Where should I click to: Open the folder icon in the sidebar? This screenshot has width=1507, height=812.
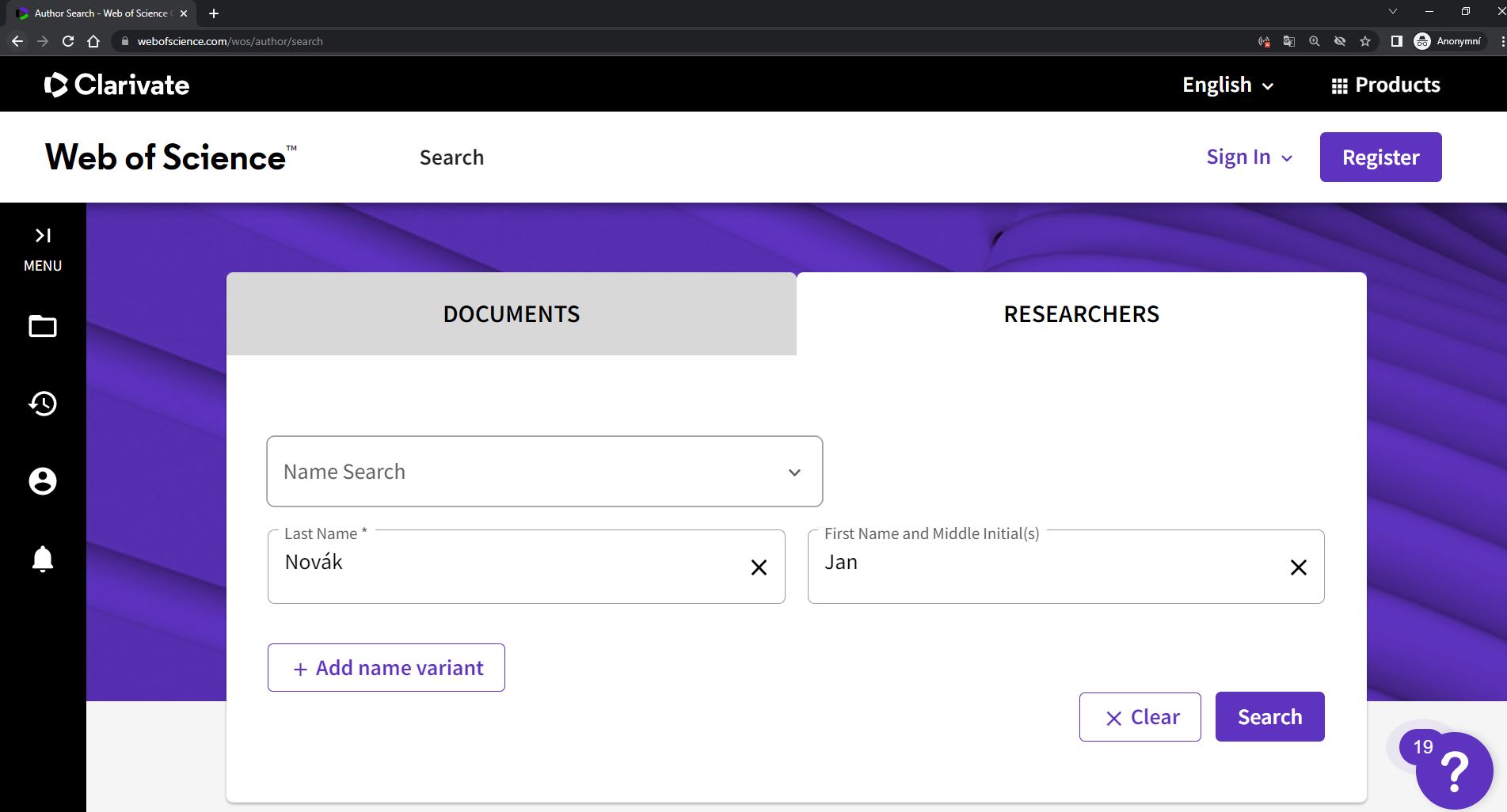click(43, 326)
